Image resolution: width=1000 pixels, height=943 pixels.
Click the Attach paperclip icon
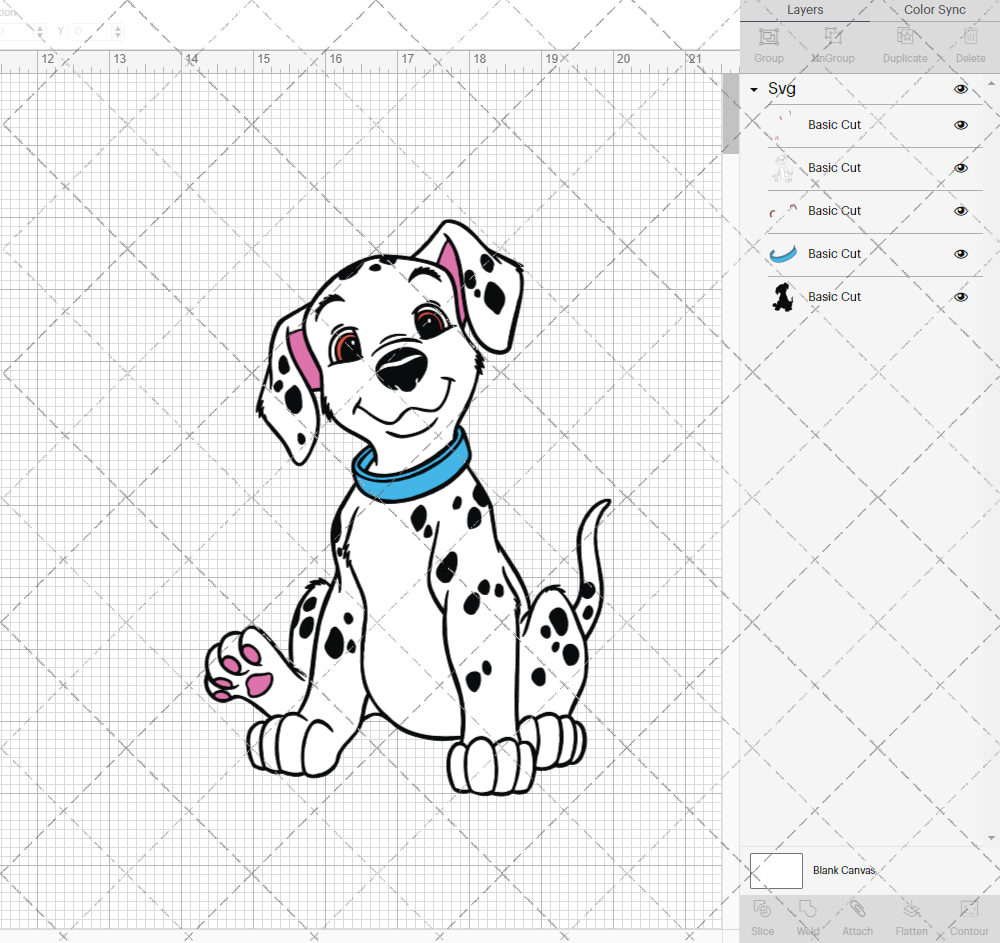pyautogui.click(x=857, y=915)
